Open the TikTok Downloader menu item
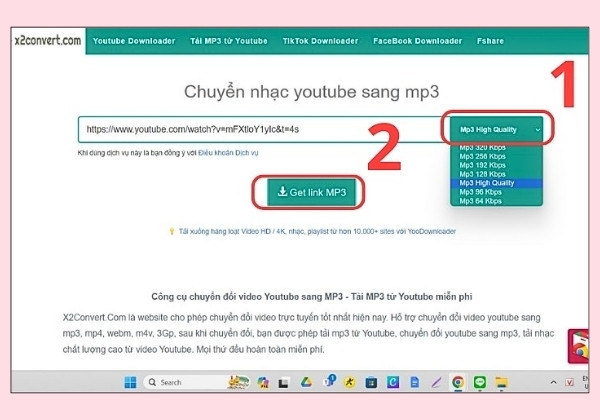The height and width of the screenshot is (420, 600). click(320, 41)
